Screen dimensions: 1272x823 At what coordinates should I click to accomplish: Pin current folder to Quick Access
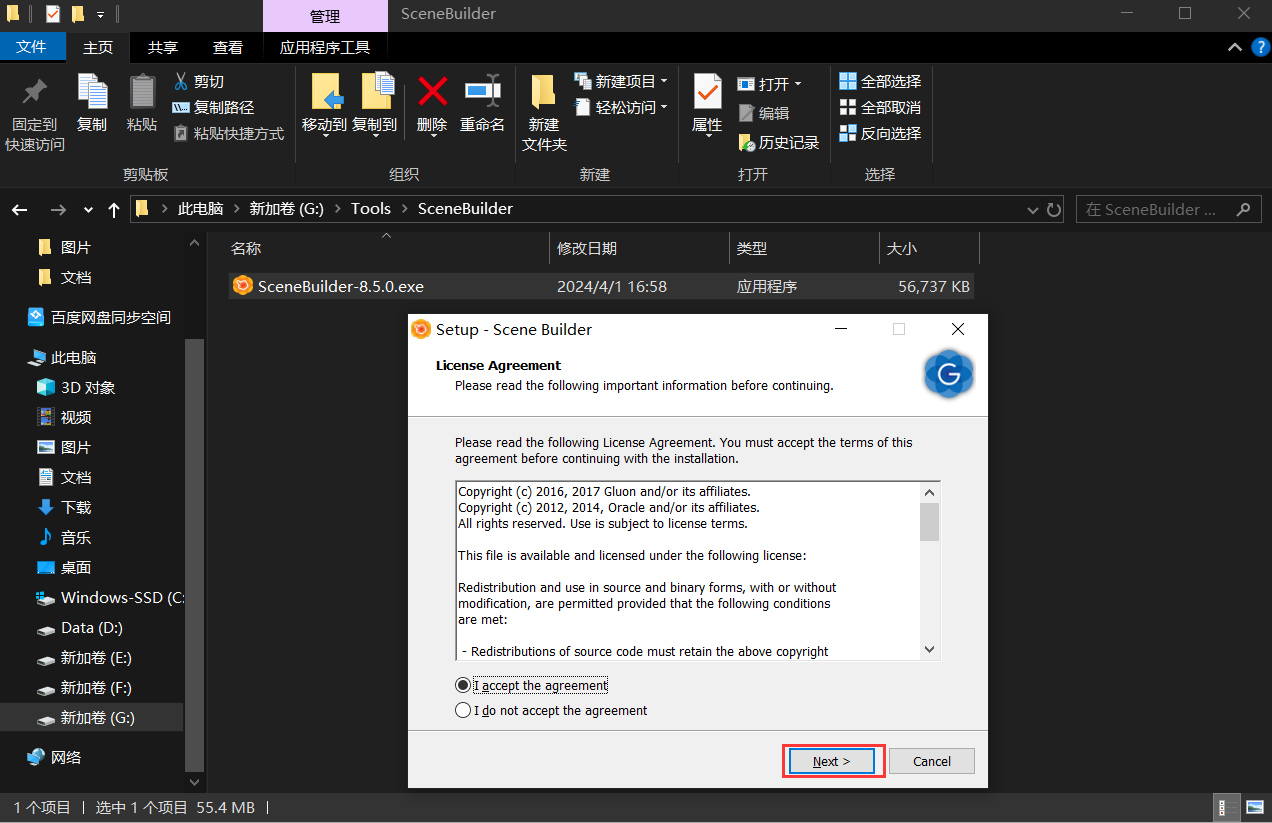(x=33, y=110)
